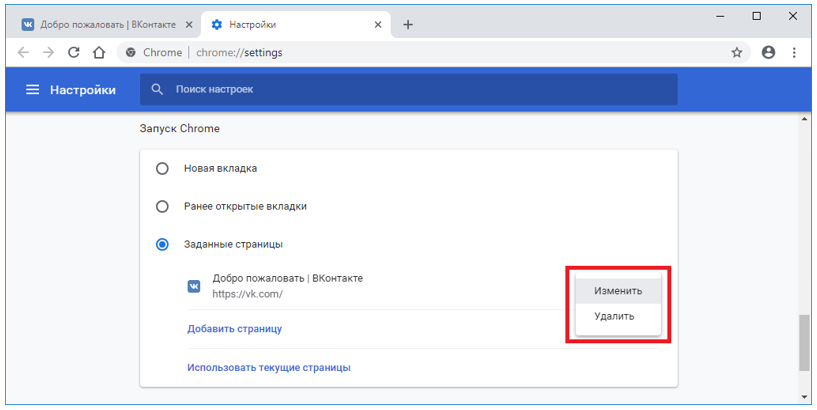This screenshot has height=410, width=817.
Task: Bookmark this page with the star
Action: coord(737,52)
